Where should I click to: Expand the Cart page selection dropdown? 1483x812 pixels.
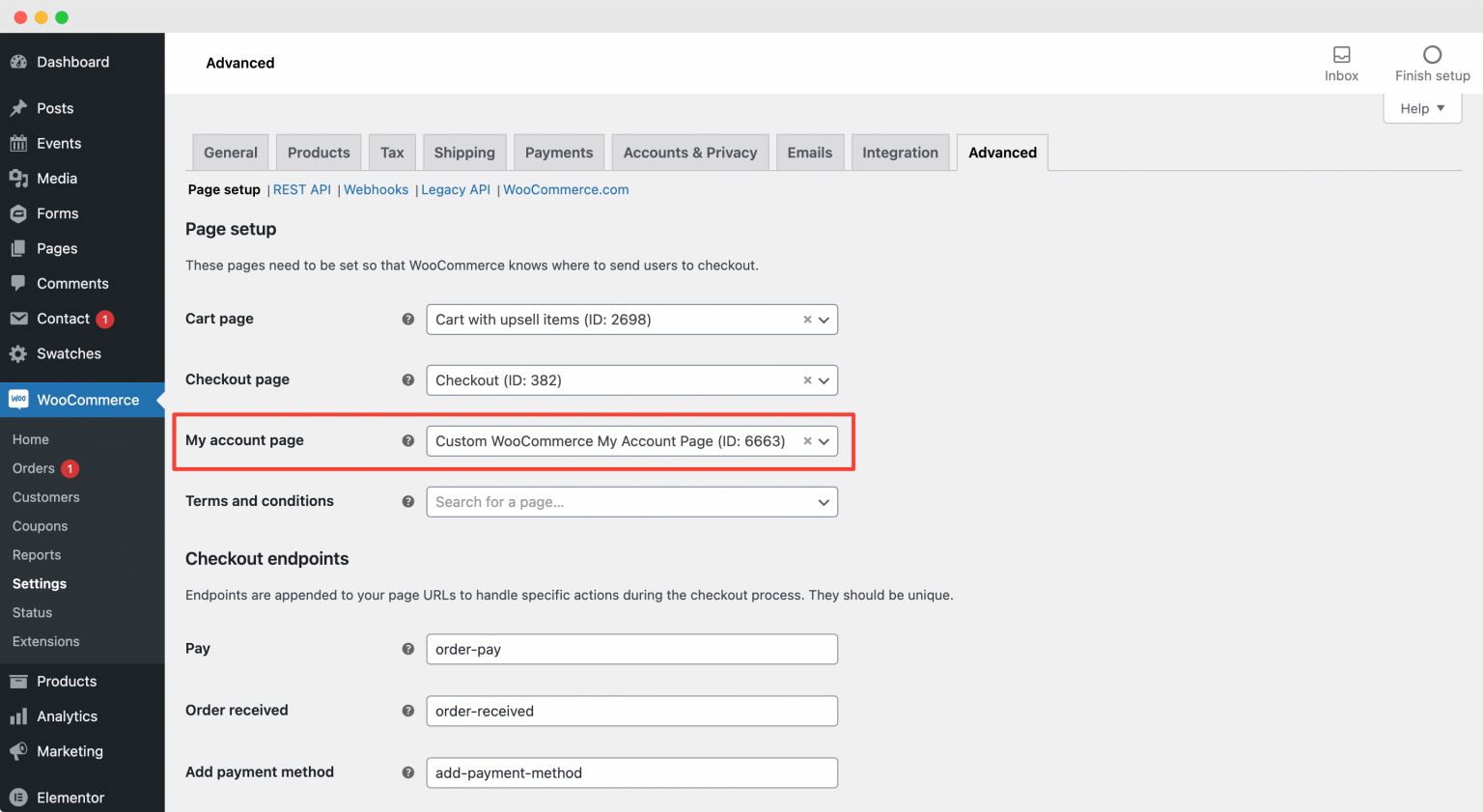click(824, 319)
